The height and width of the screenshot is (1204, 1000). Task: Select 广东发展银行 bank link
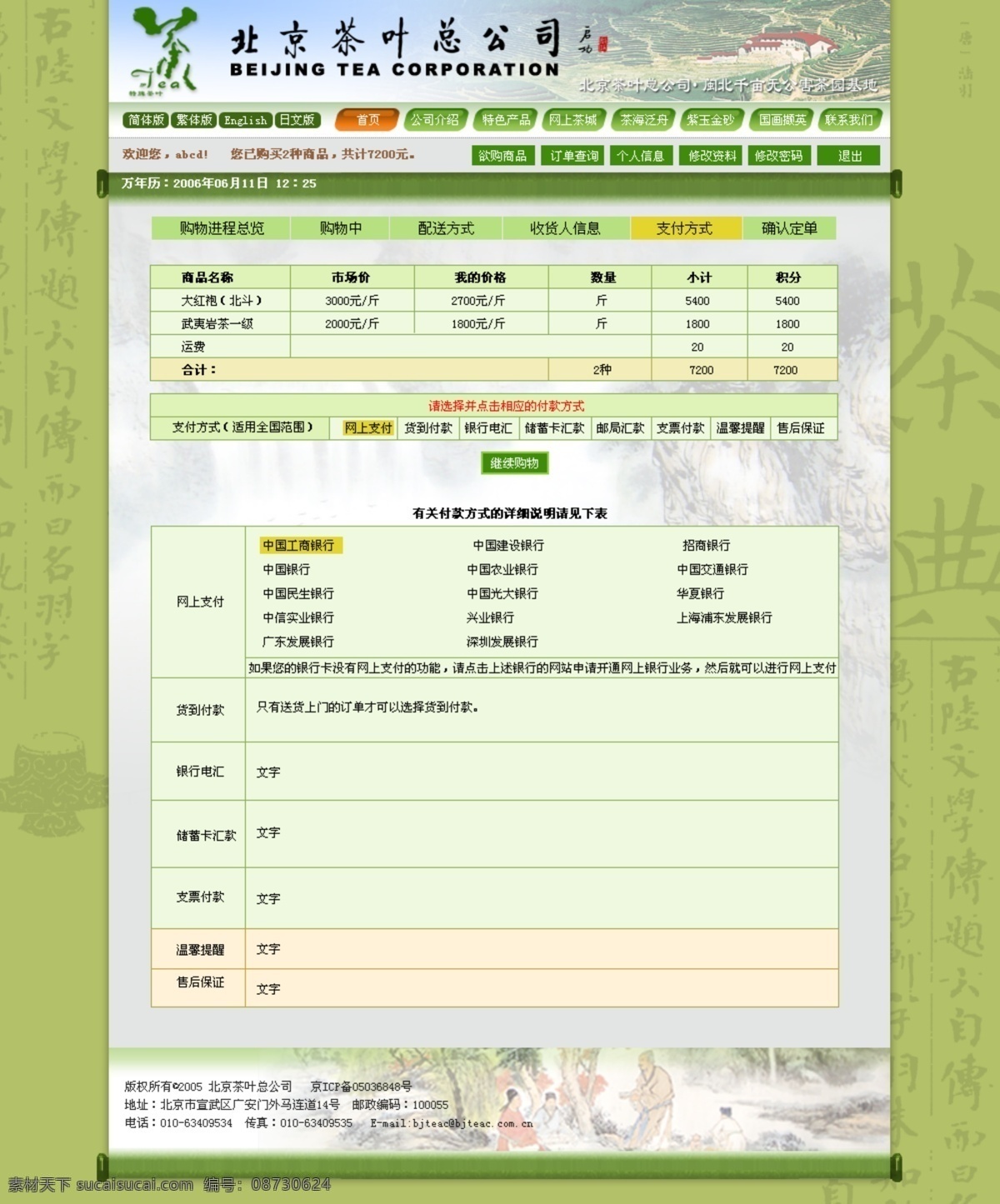click(x=298, y=642)
